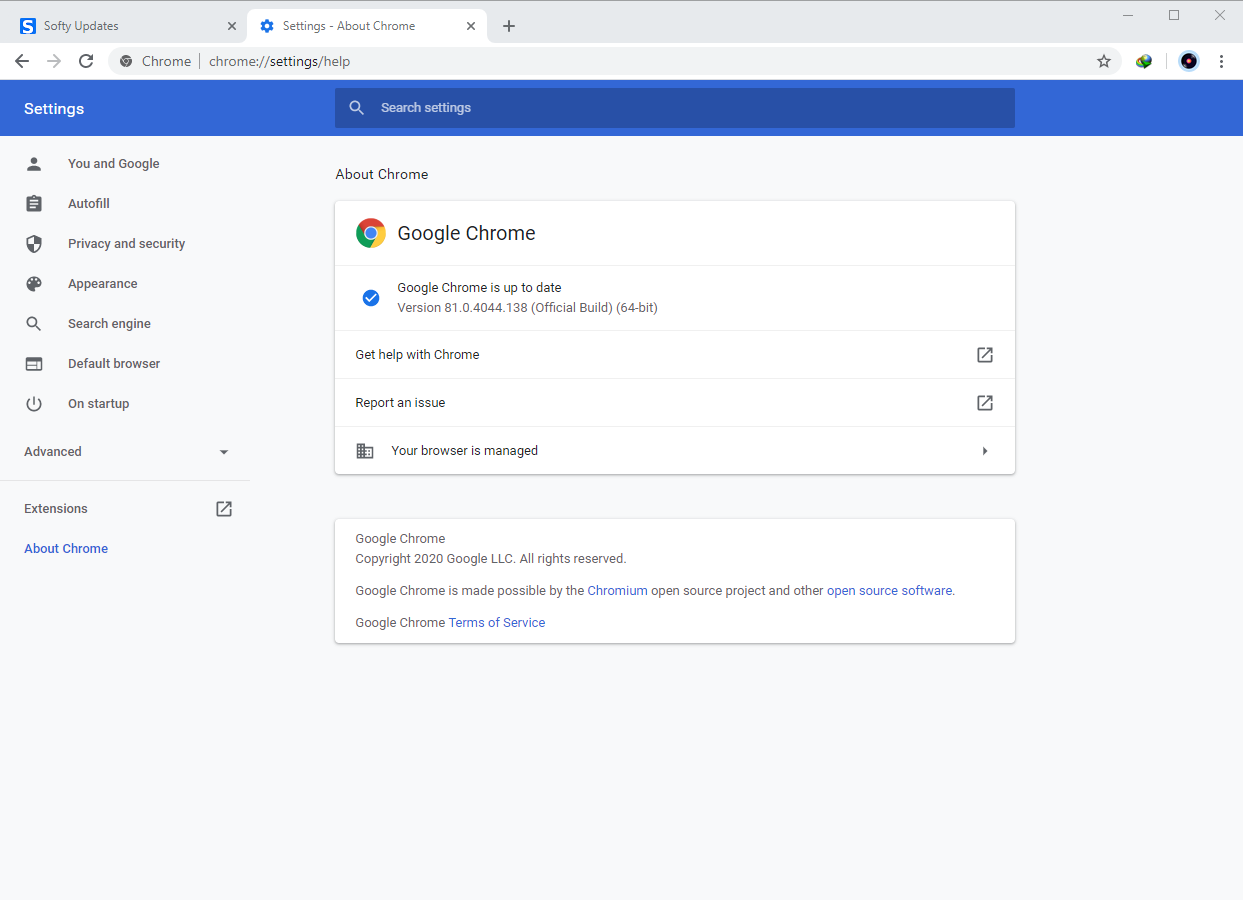Open Extensions external link icon
This screenshot has width=1243, height=900.
pos(224,509)
